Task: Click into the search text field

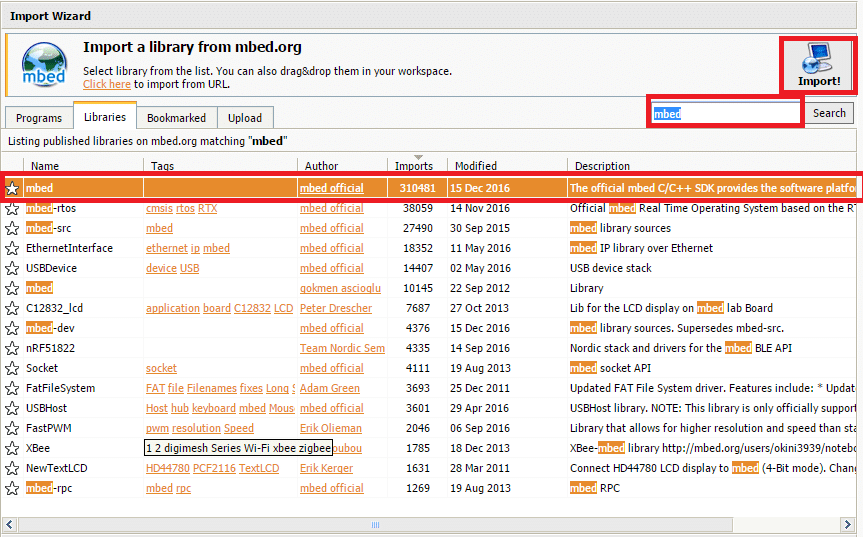Action: [726, 113]
